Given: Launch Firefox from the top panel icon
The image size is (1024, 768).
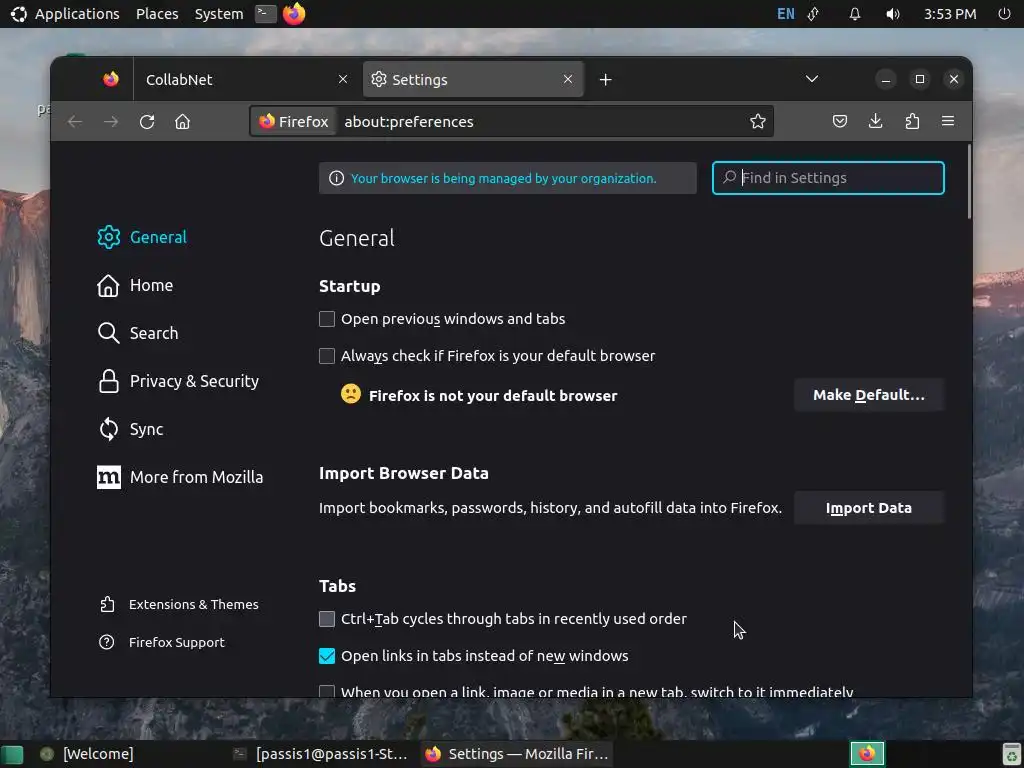Looking at the screenshot, I should [294, 13].
